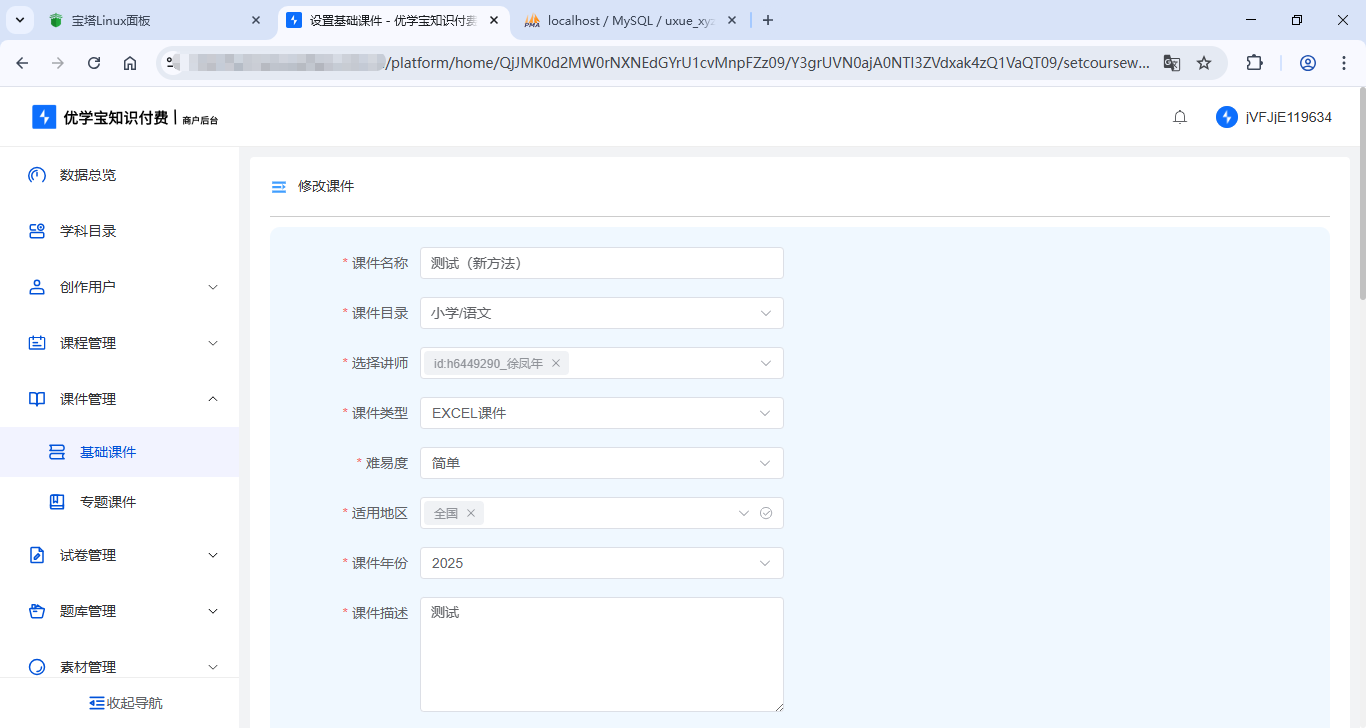Image resolution: width=1366 pixels, height=728 pixels.
Task: Bookmark this page with the star icon
Action: (x=1204, y=63)
